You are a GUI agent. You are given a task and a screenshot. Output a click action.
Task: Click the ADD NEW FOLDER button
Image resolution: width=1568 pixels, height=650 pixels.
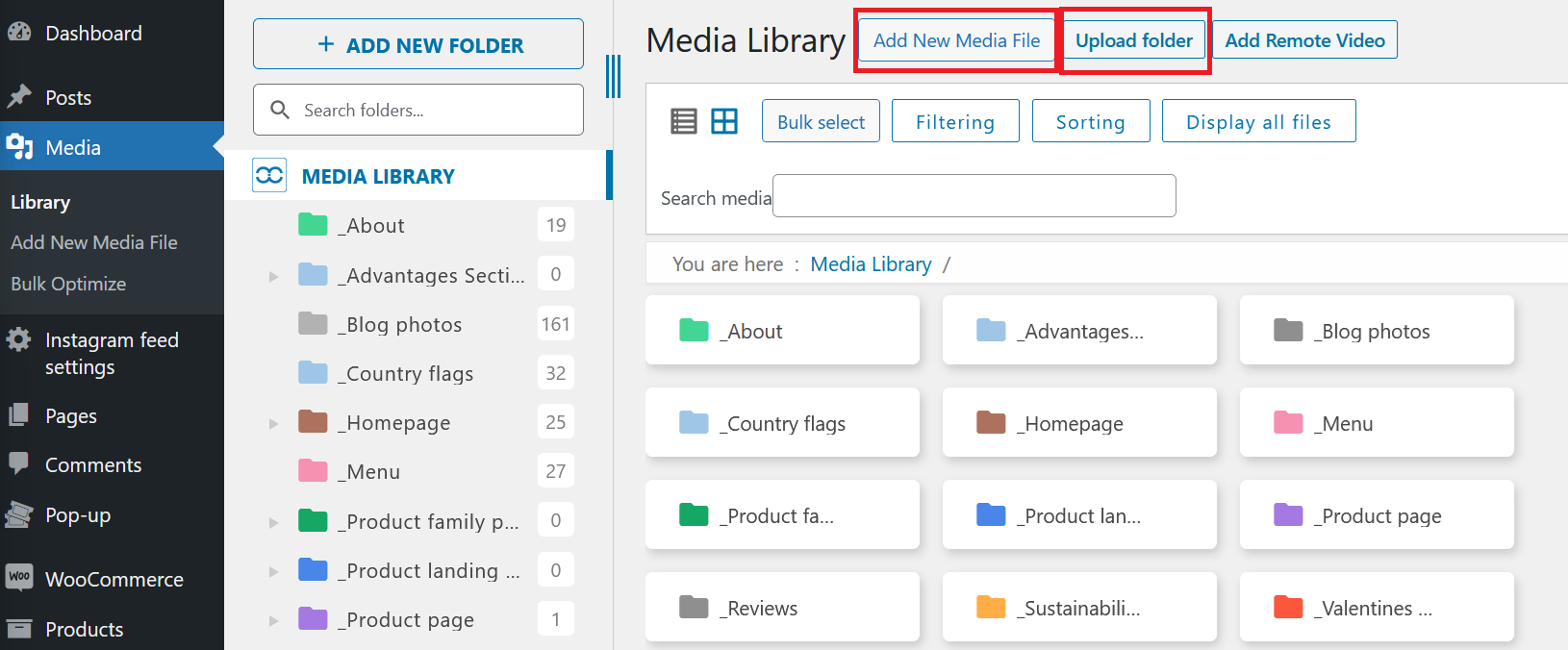pyautogui.click(x=418, y=44)
